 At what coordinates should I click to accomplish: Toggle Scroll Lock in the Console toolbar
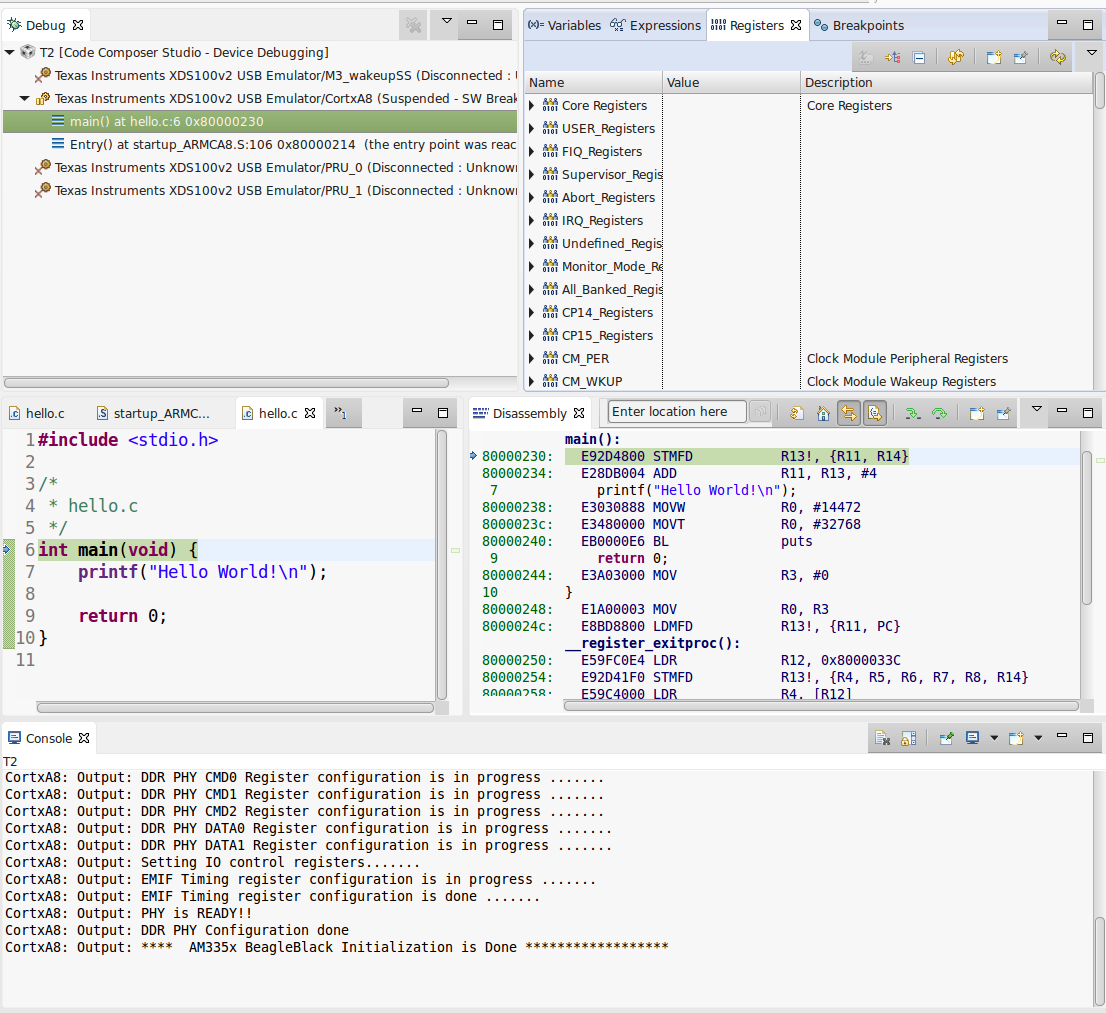click(908, 738)
